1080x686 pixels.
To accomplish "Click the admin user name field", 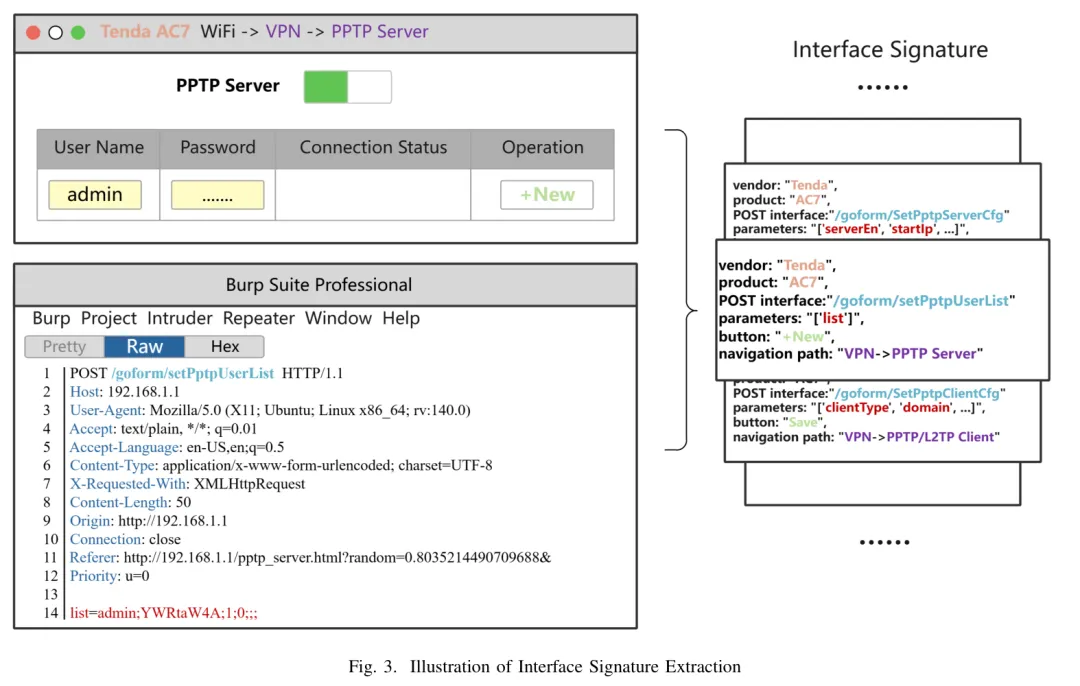I will click(95, 195).
